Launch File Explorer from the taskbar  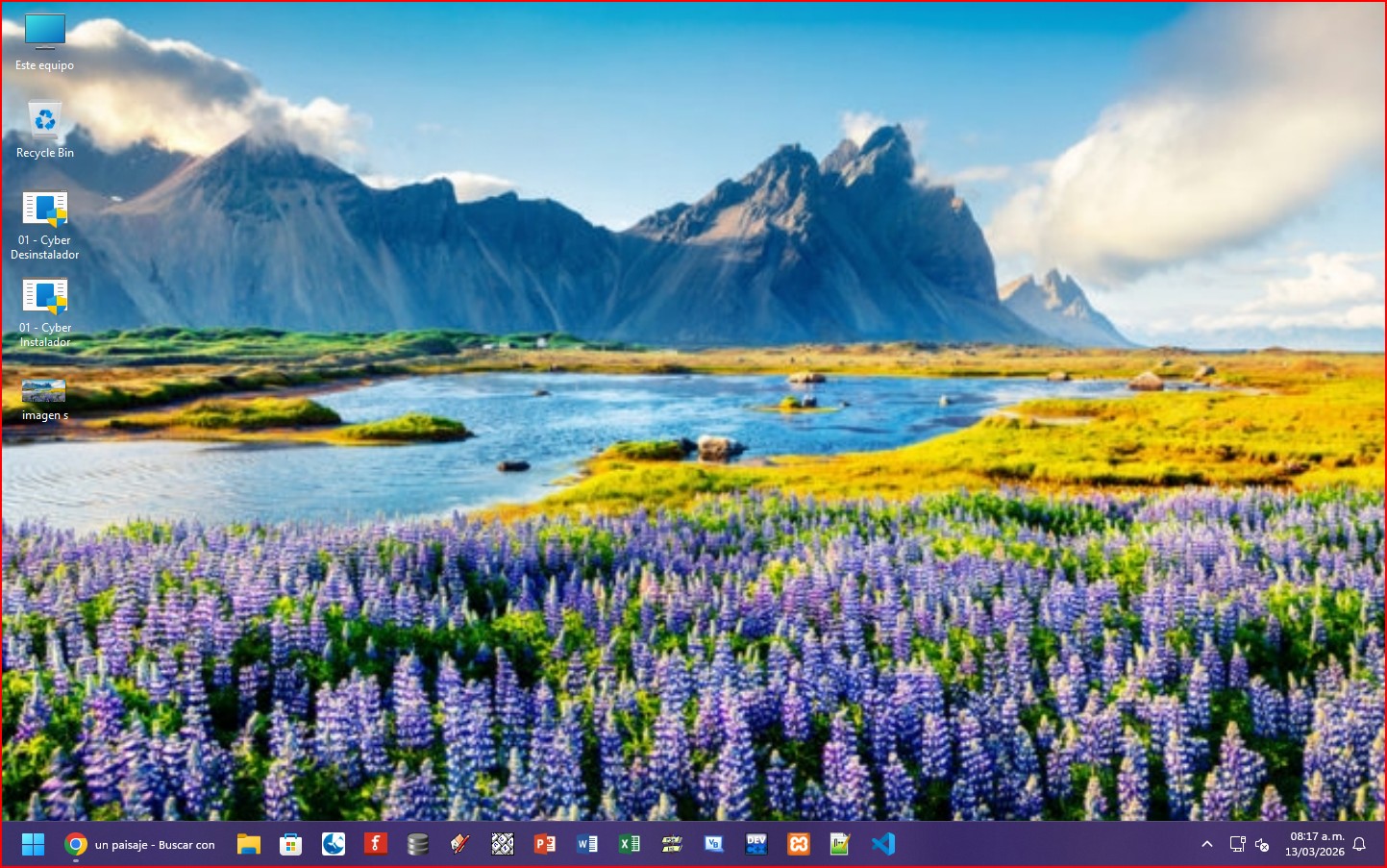pyautogui.click(x=249, y=844)
